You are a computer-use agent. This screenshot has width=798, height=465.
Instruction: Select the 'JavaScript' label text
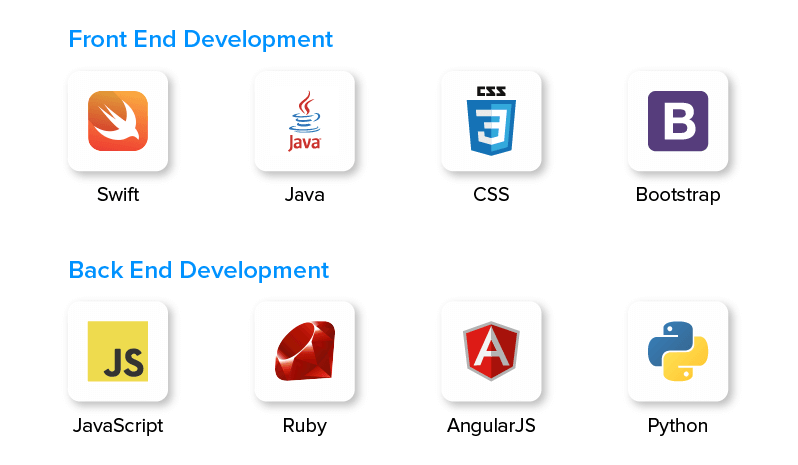(118, 426)
